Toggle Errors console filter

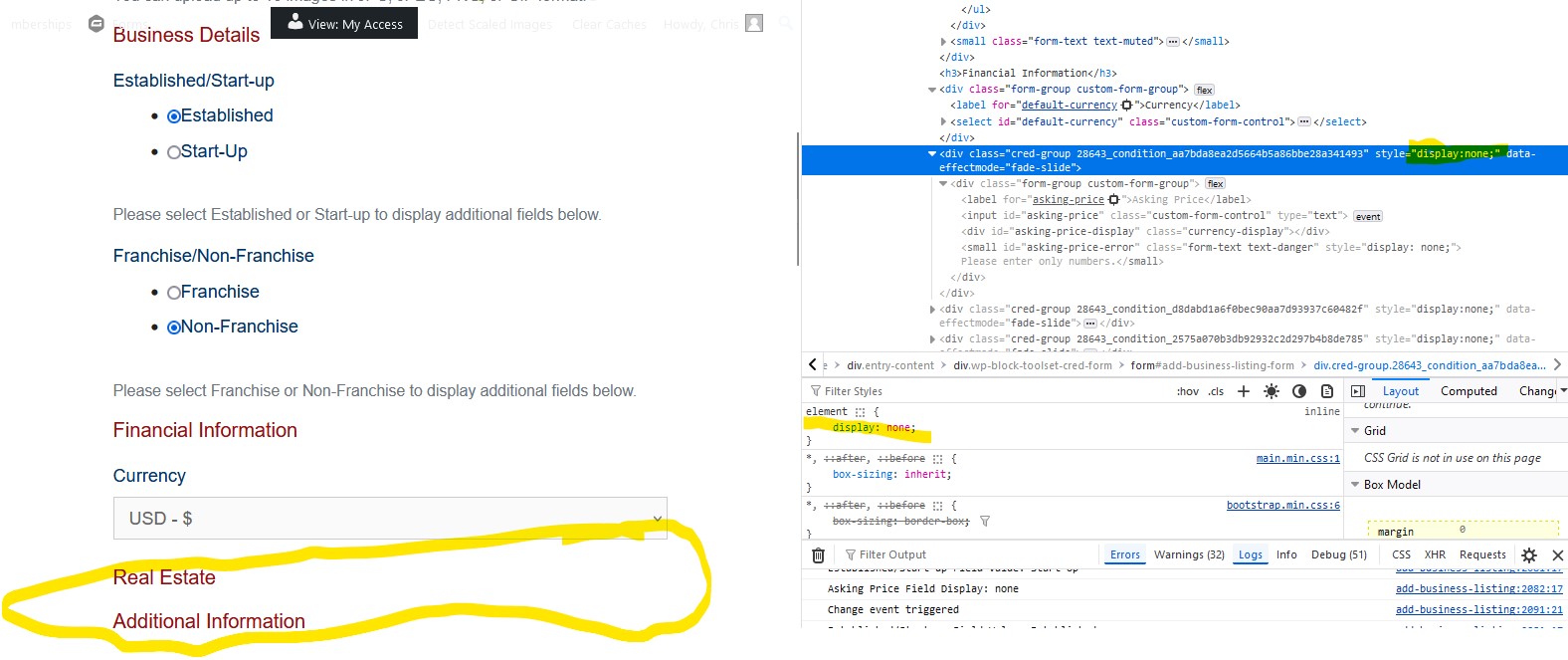pyautogui.click(x=1125, y=554)
